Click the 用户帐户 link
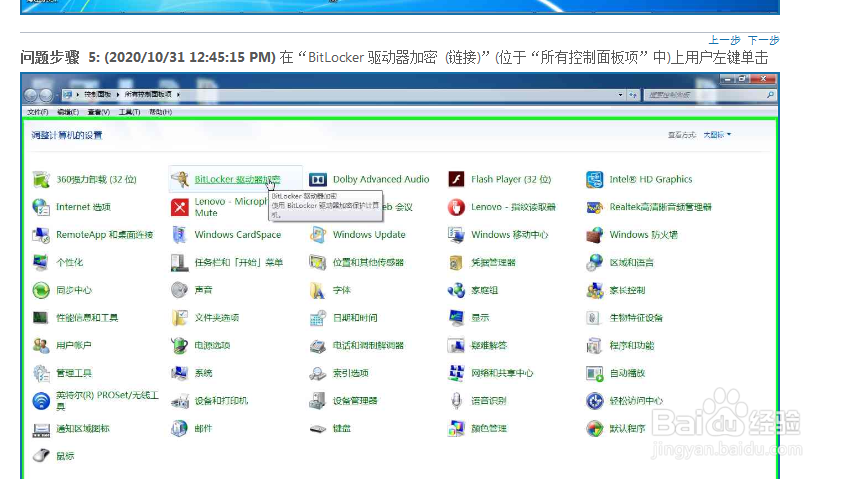The height and width of the screenshot is (479, 850). click(74, 345)
